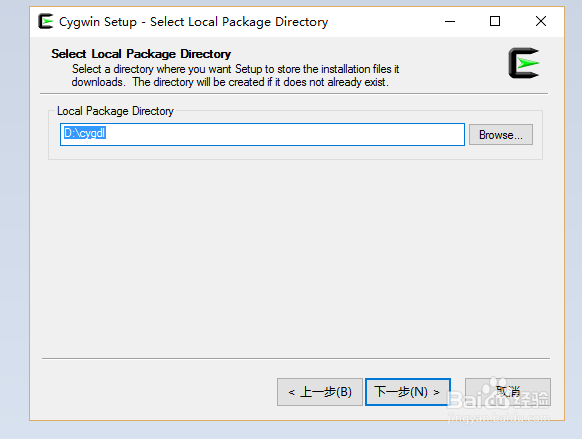Image resolution: width=582 pixels, height=439 pixels.
Task: Click the highlighted D:\cygdl path text
Action: tap(85, 133)
